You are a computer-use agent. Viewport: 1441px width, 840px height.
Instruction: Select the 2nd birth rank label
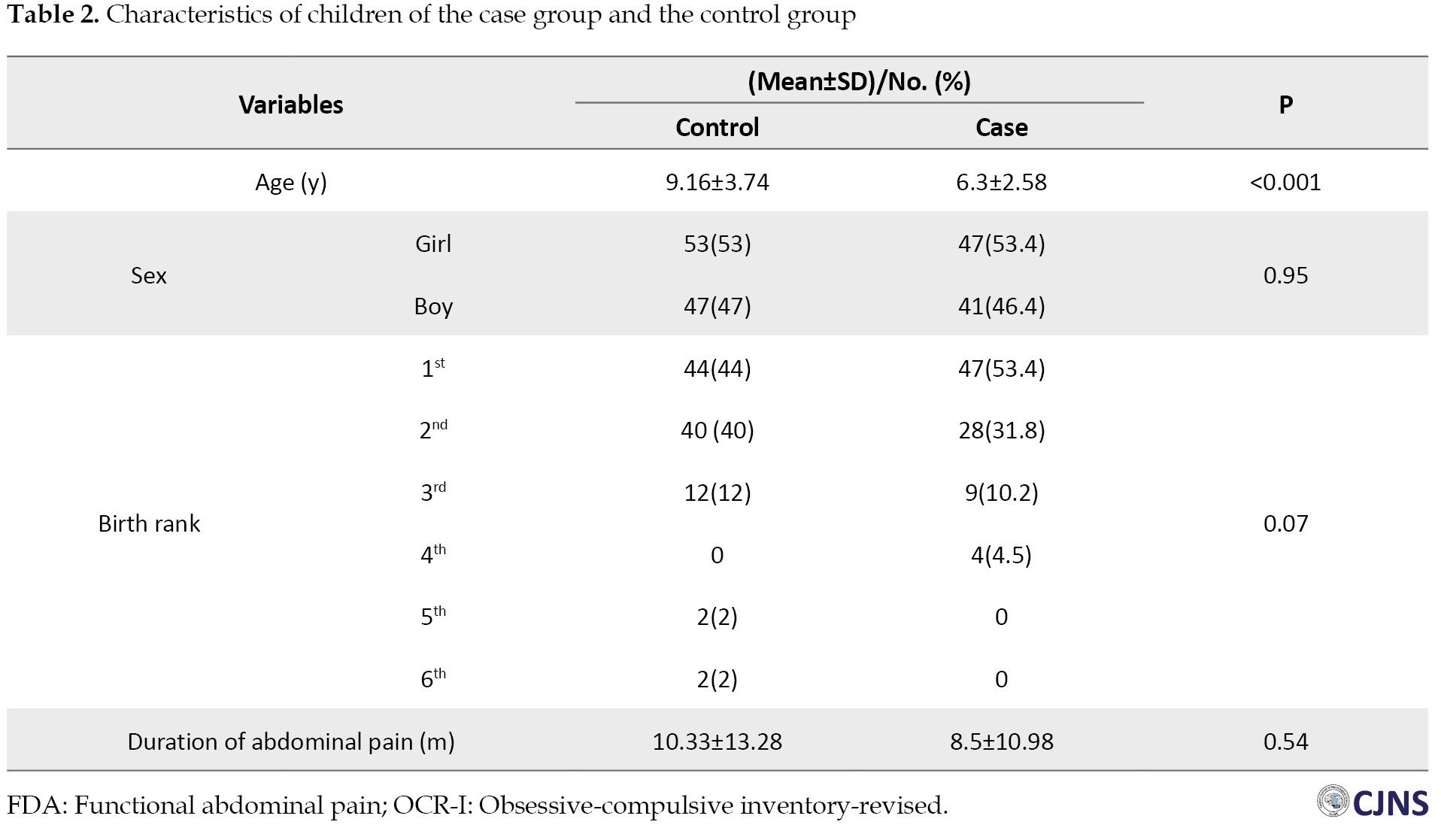pyautogui.click(x=432, y=429)
